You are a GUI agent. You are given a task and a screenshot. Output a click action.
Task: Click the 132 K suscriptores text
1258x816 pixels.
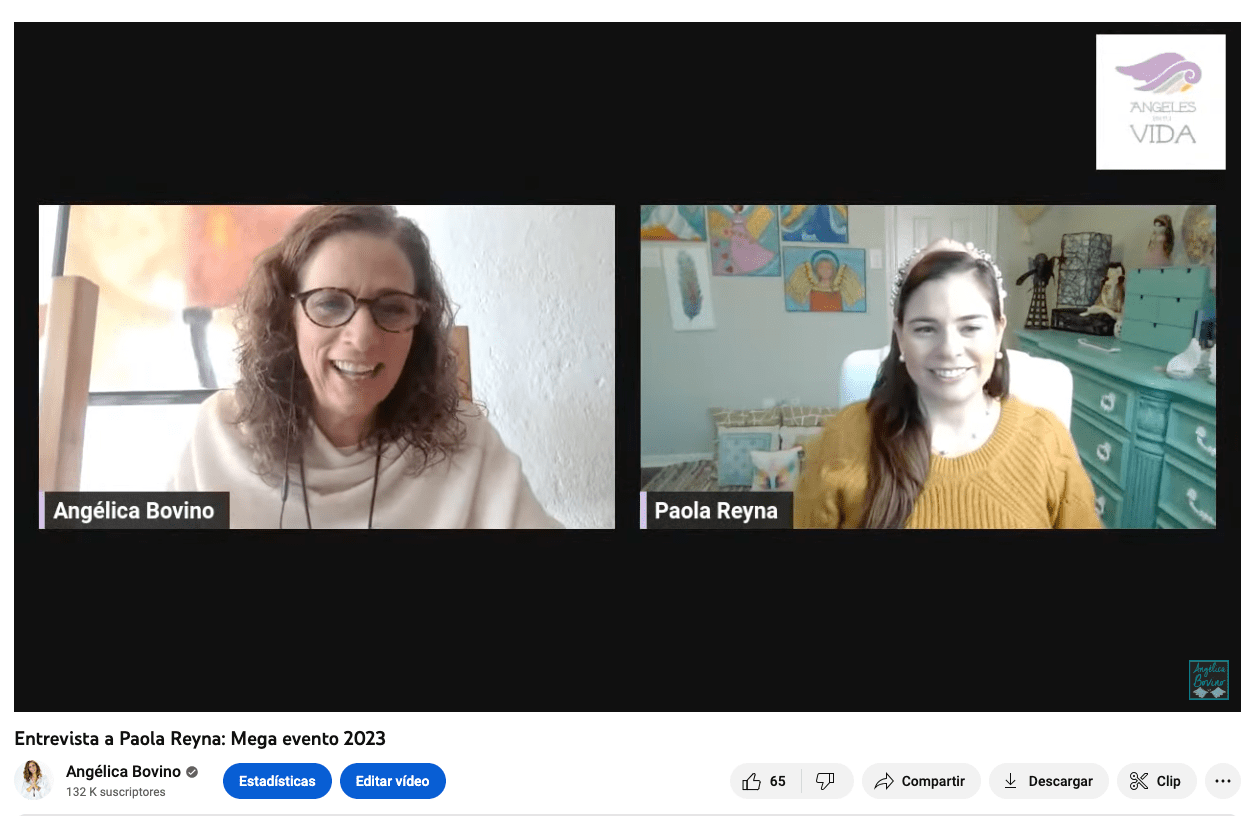pos(116,792)
